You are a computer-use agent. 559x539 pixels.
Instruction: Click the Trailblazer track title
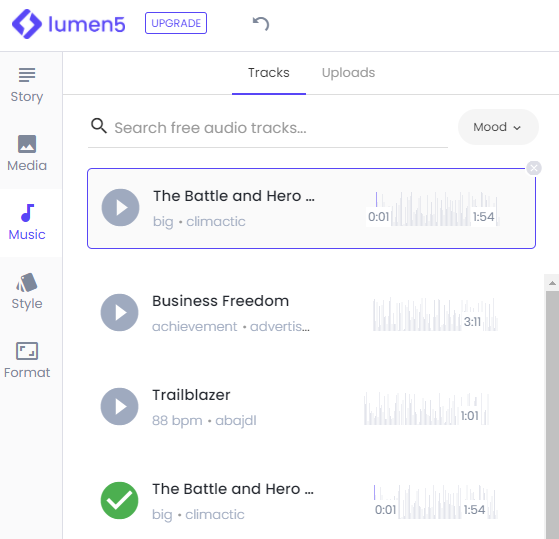[x=191, y=395]
